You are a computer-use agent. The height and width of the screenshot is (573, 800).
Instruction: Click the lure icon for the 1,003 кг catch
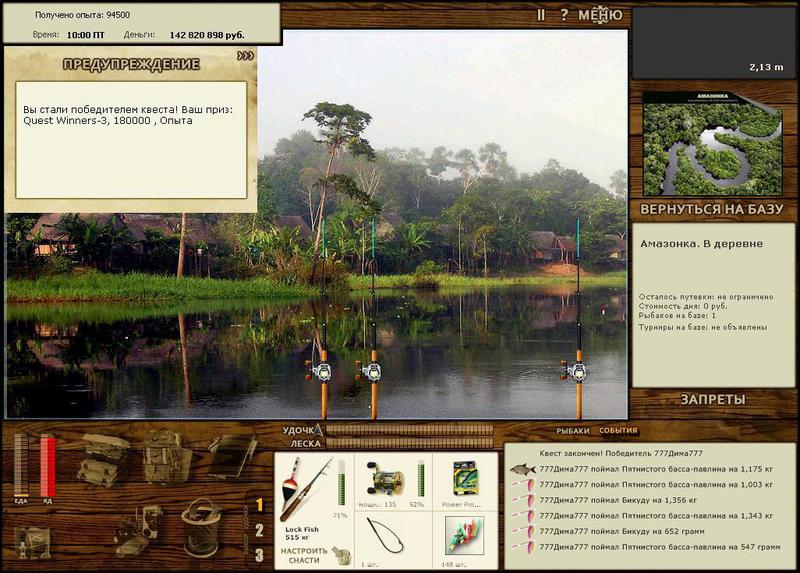coord(524,484)
